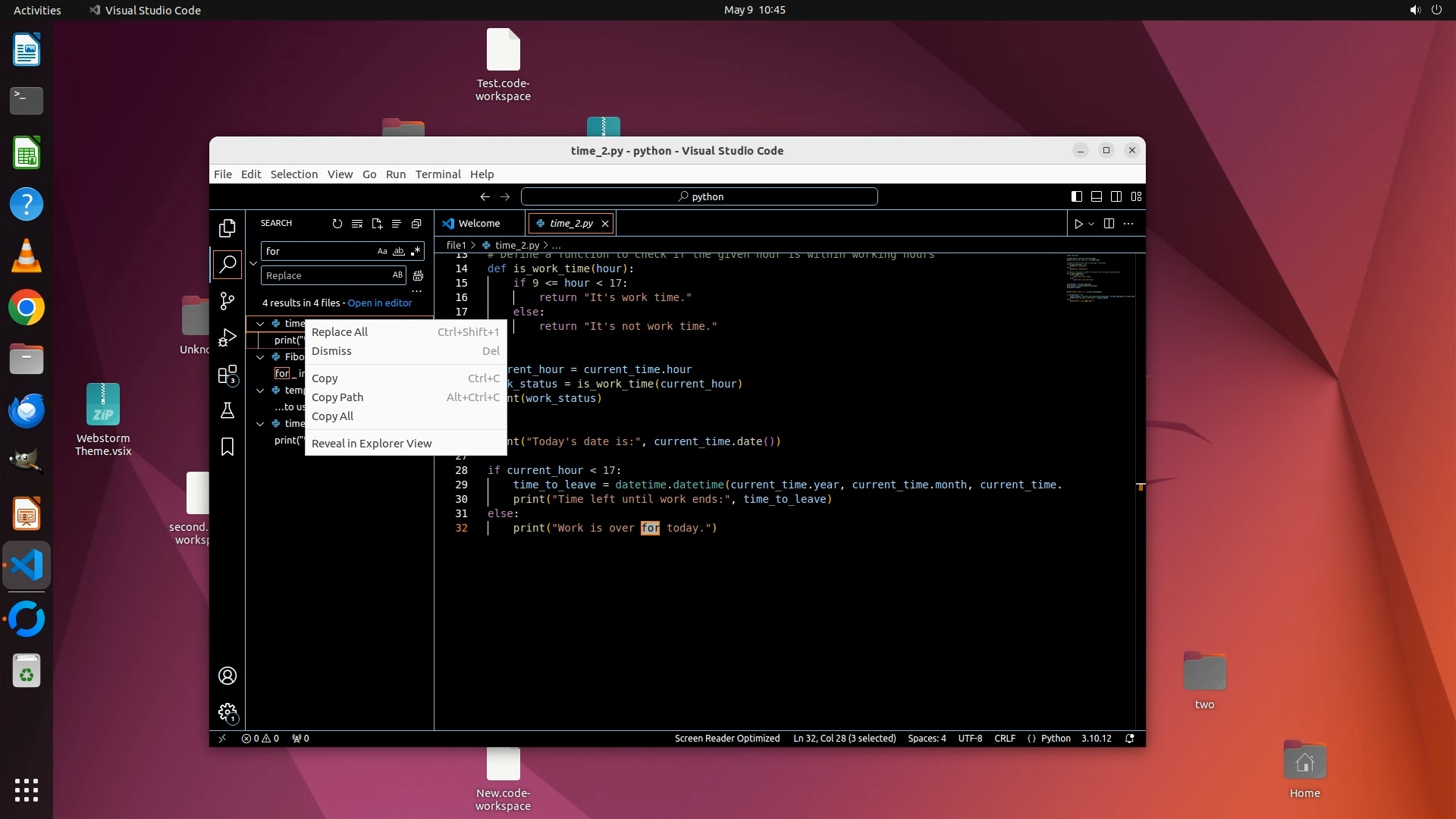Open the Run Python file dropdown arrow

tap(1091, 224)
